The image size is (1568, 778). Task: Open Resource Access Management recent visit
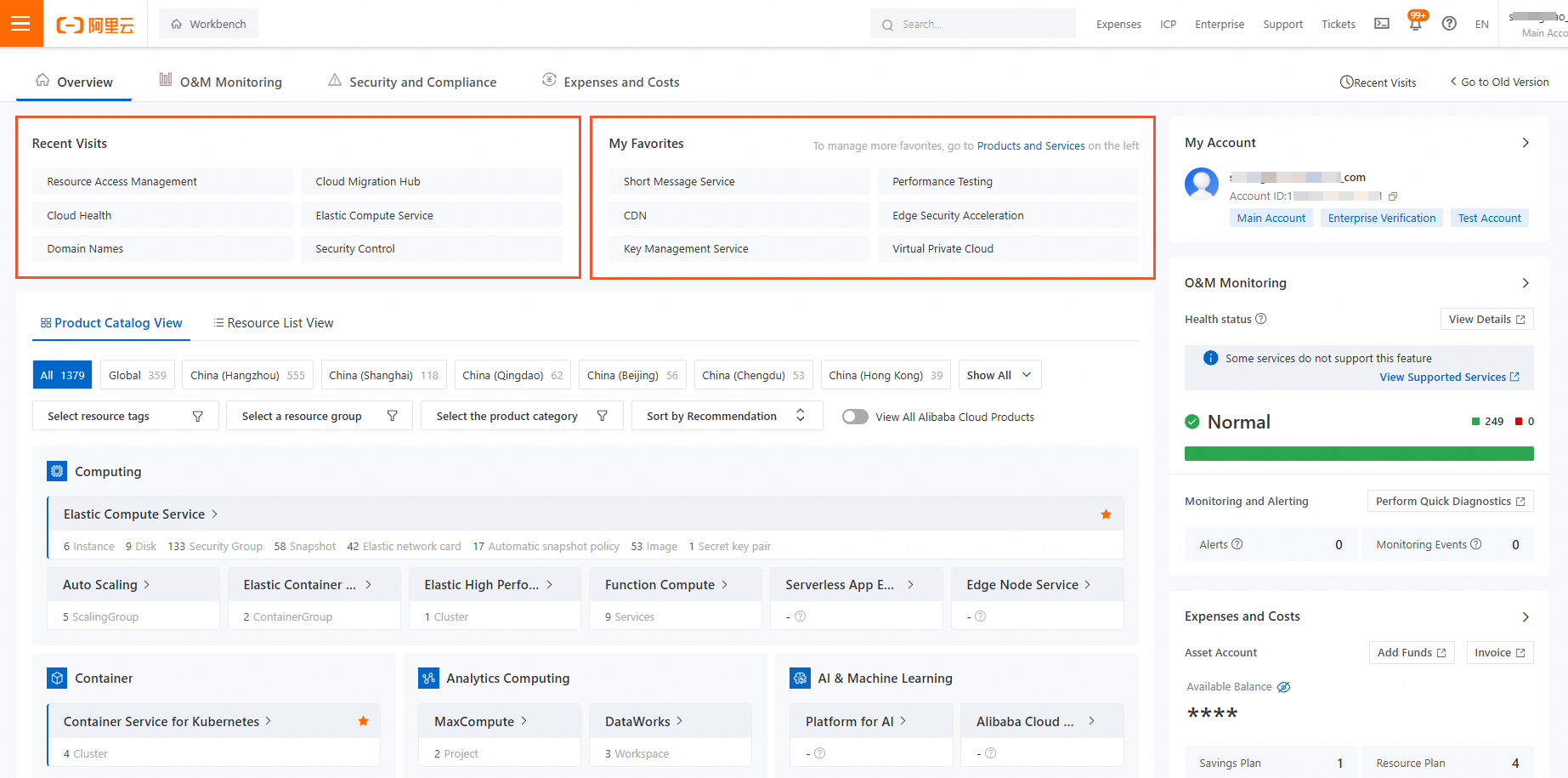point(162,181)
